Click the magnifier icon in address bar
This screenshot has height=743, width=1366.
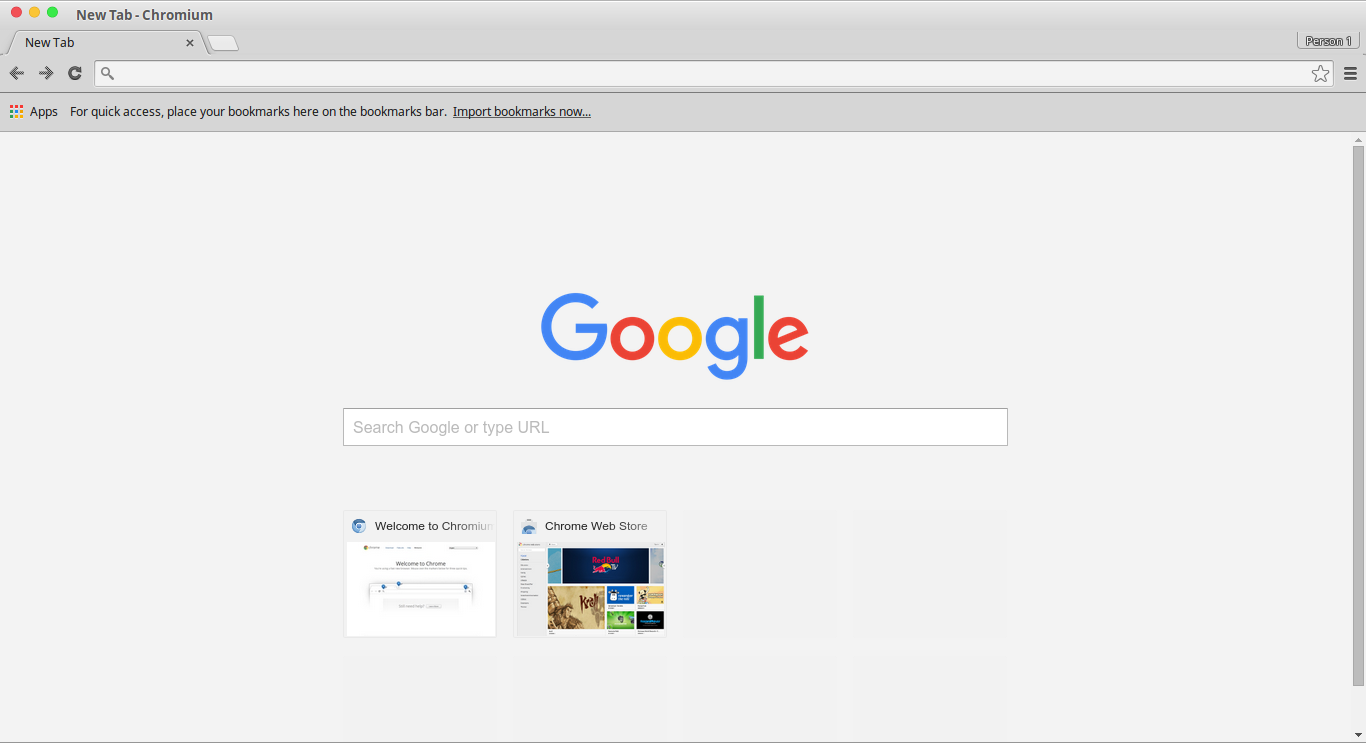(x=108, y=73)
